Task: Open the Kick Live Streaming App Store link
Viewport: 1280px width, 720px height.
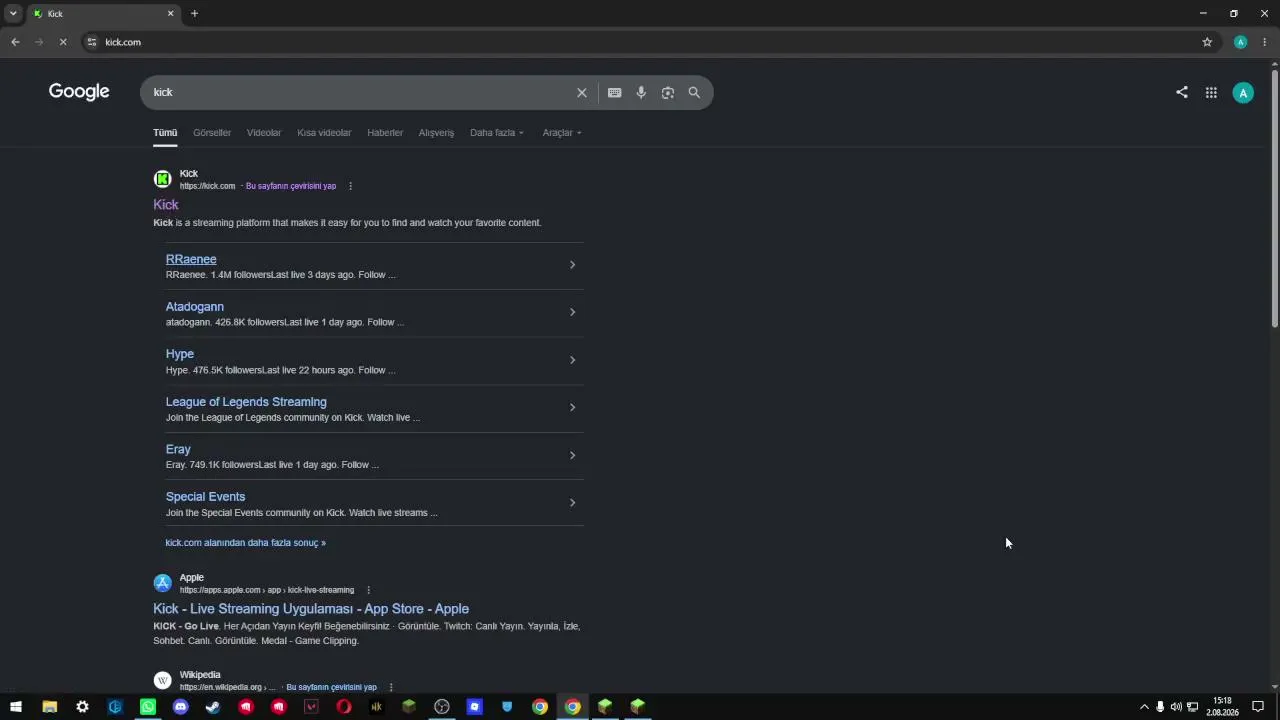Action: coord(311,609)
